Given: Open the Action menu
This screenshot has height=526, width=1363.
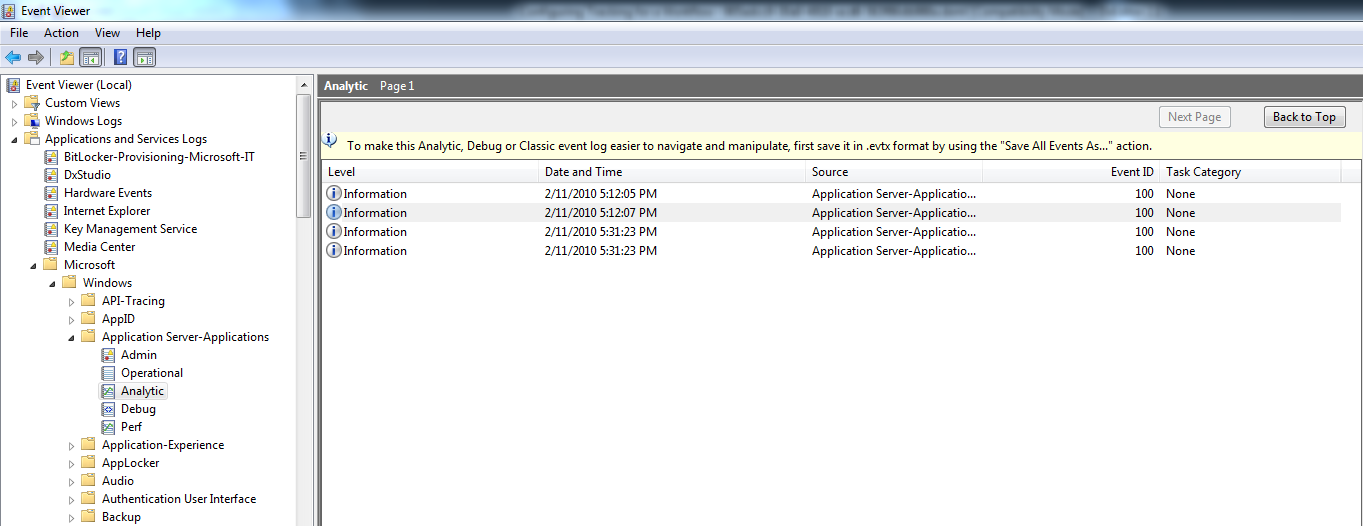Looking at the screenshot, I should click(61, 33).
